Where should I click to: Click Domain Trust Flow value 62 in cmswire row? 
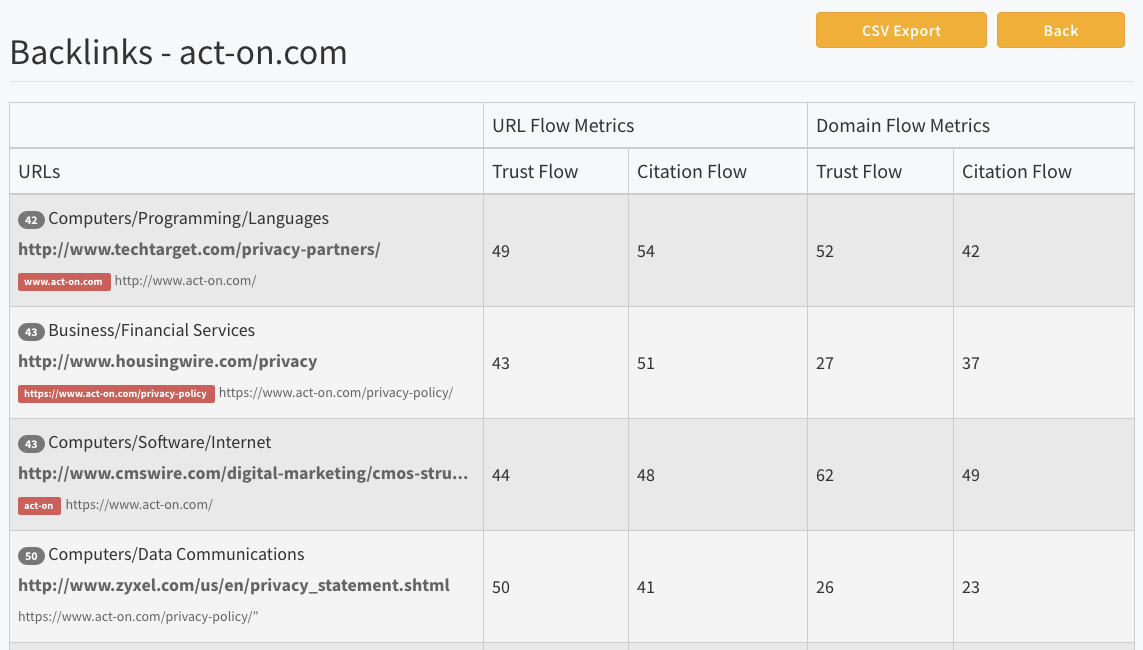click(x=825, y=475)
